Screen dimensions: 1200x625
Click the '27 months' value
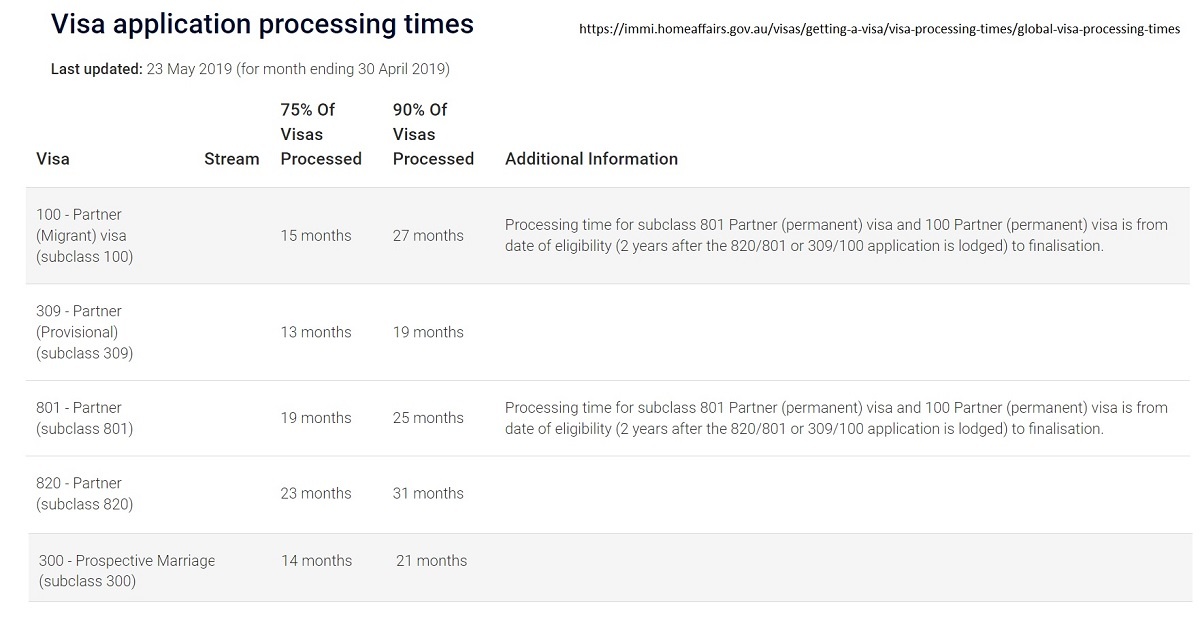(428, 236)
